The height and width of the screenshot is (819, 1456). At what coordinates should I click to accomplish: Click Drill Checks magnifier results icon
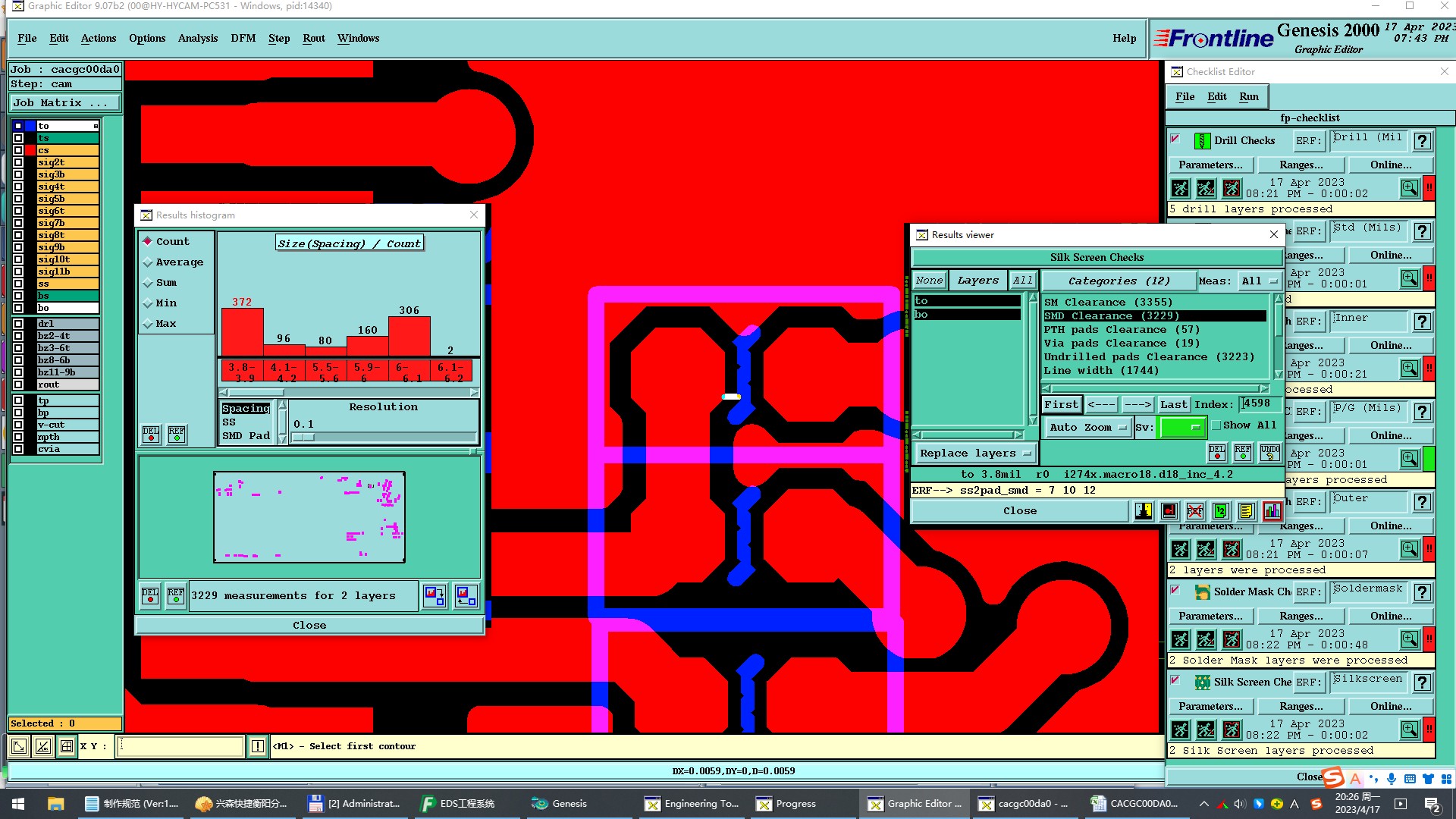click(1409, 188)
